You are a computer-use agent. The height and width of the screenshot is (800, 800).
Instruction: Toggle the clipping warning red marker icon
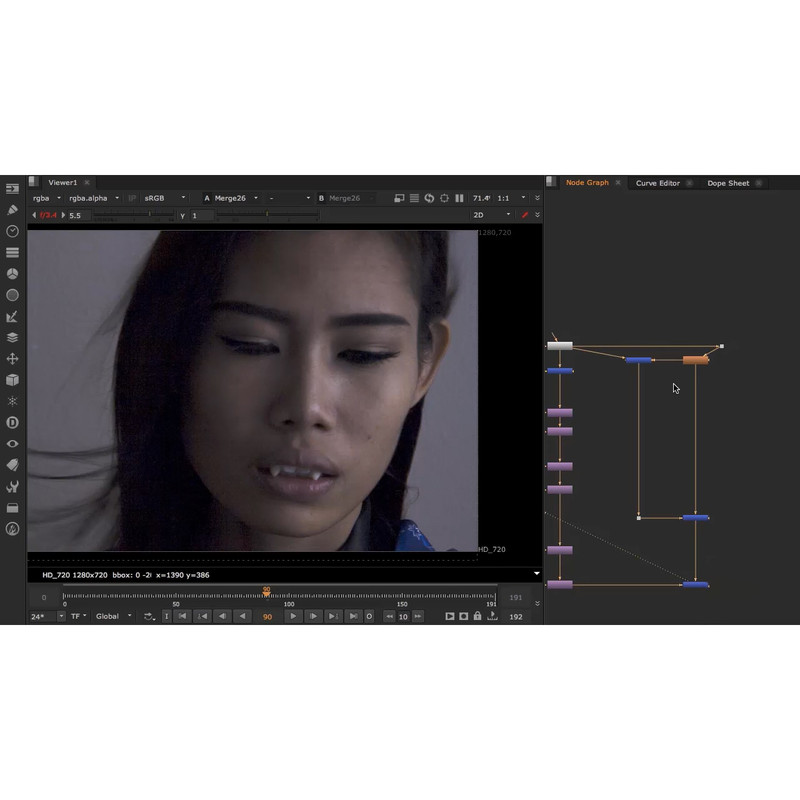tap(525, 215)
